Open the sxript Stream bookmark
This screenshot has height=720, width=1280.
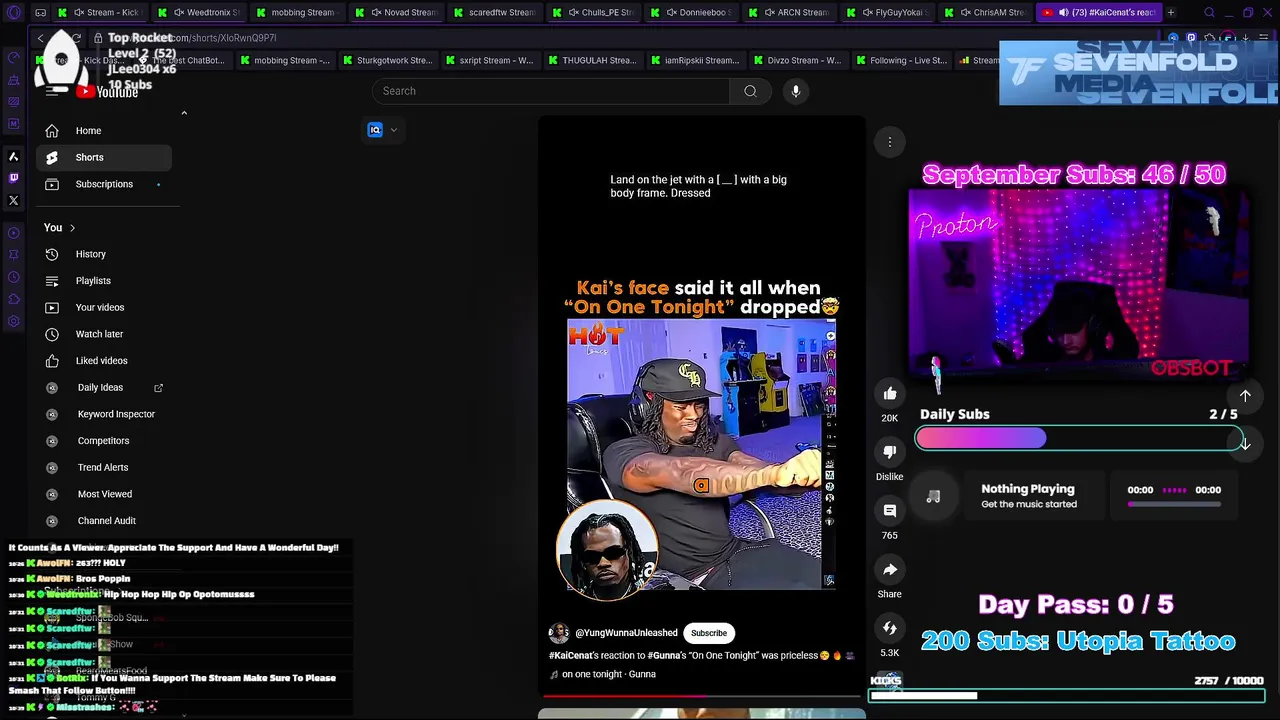[x=489, y=60]
